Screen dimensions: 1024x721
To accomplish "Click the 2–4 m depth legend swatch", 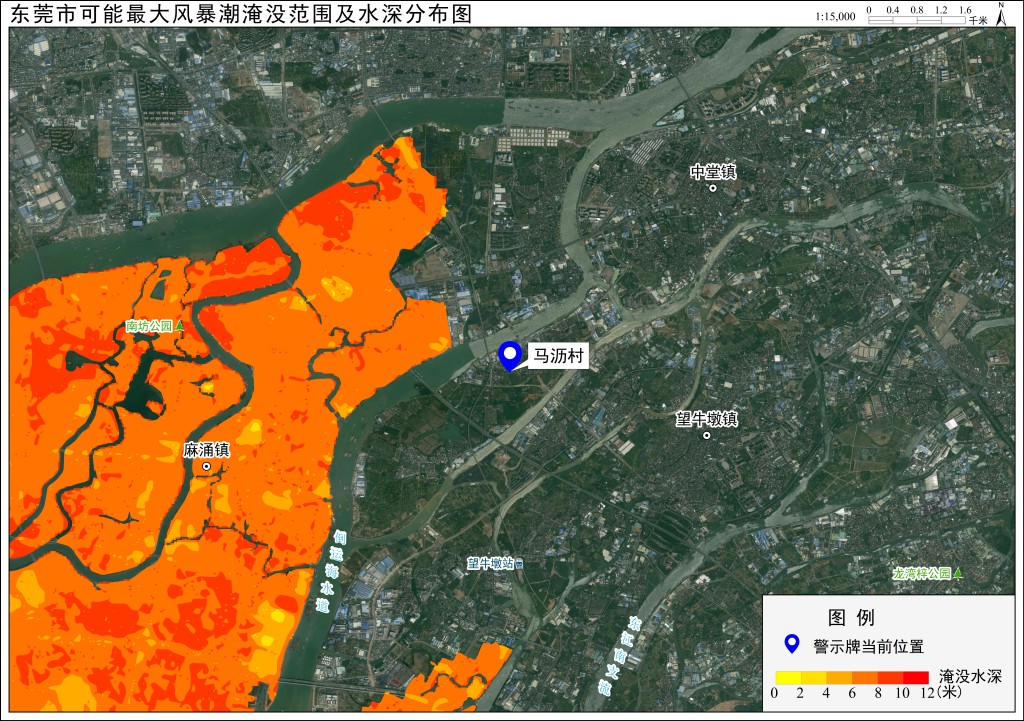I will pos(814,677).
